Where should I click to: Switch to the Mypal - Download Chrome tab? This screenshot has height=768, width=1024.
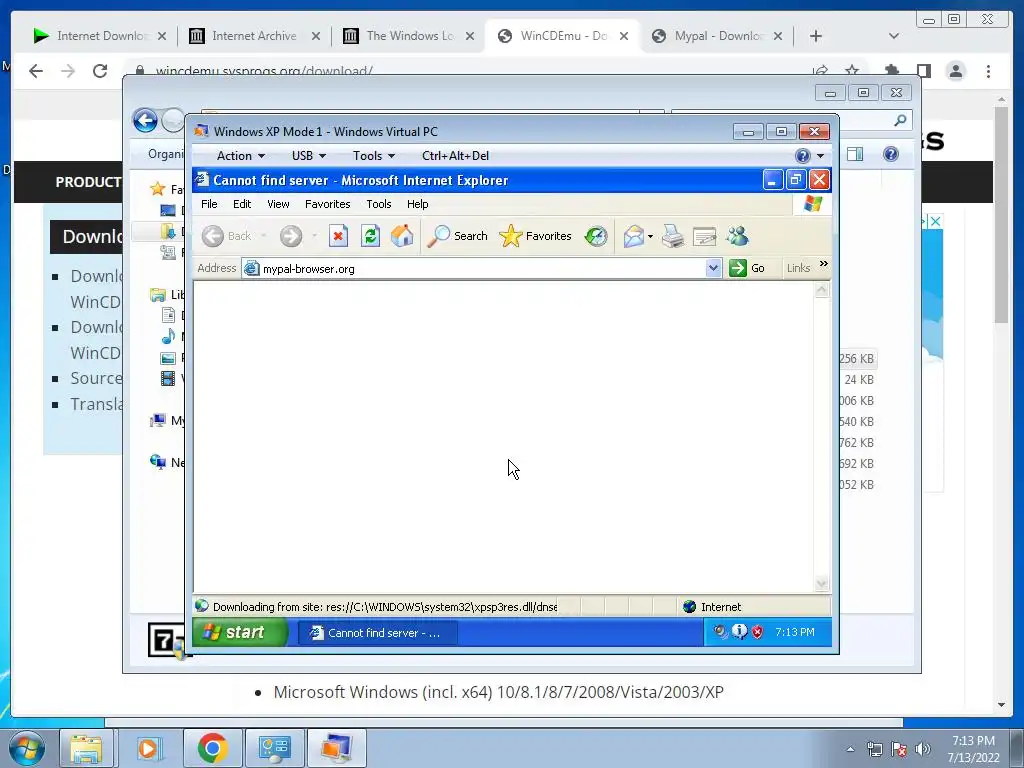(717, 36)
